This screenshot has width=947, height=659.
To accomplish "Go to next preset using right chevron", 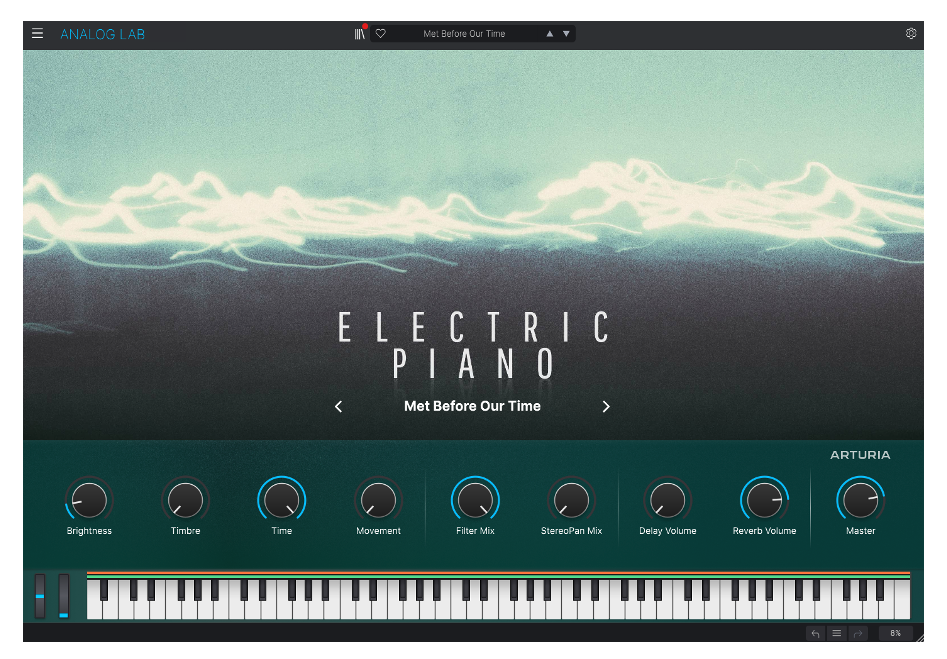I will click(x=606, y=406).
